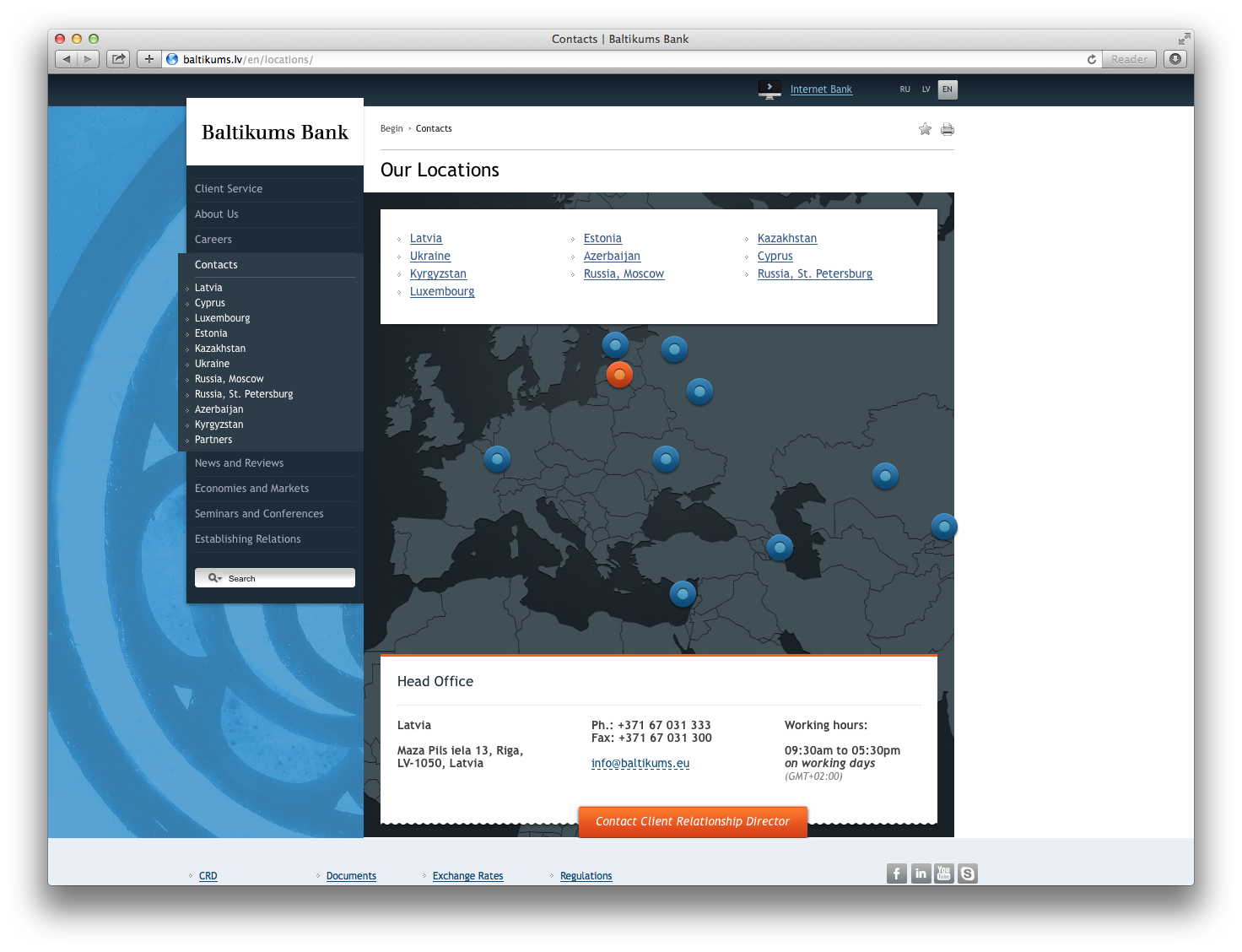Click the Russia, St. Petersburg location link
1242x952 pixels.
[x=815, y=274]
